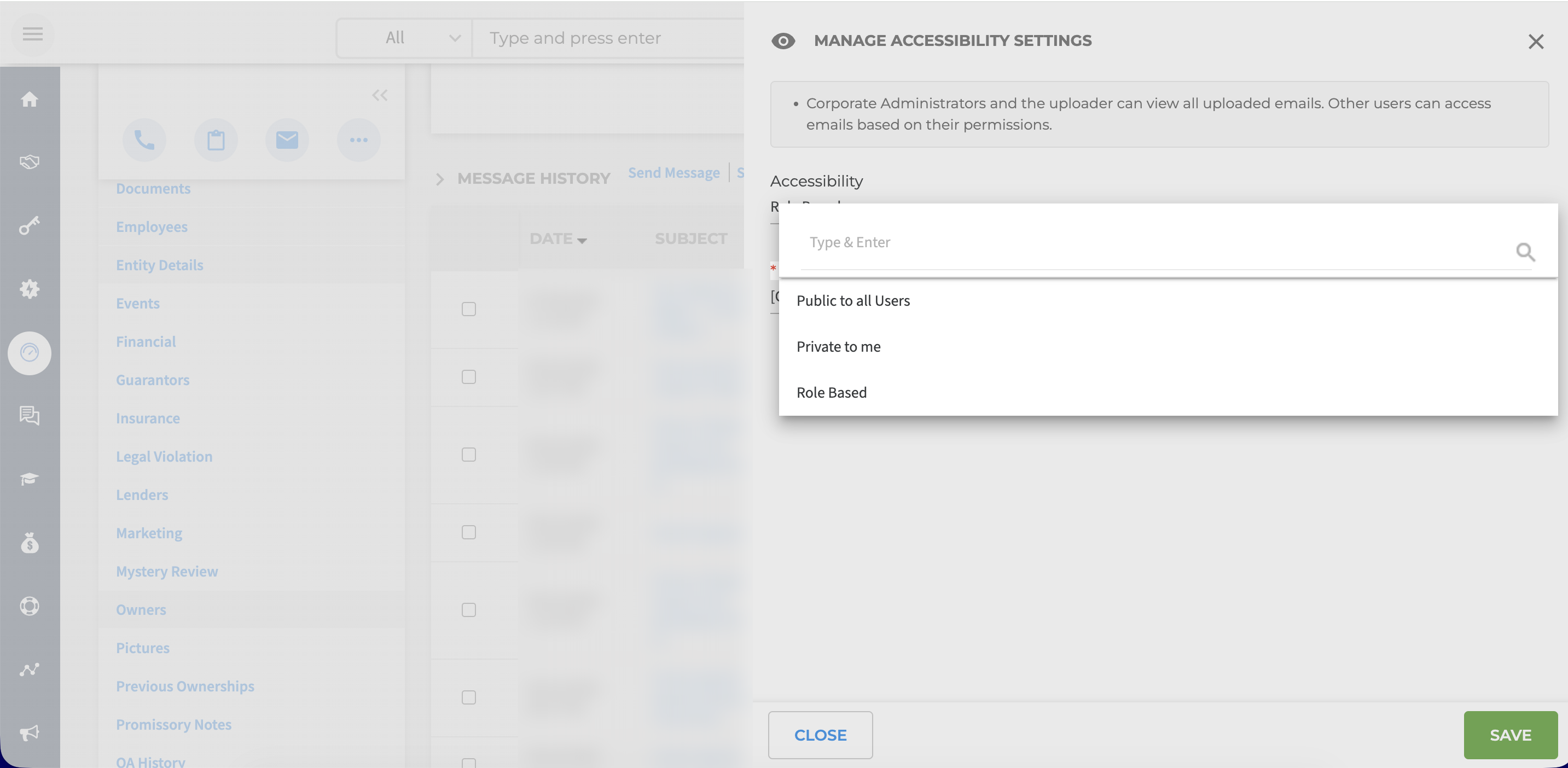Viewport: 1568px width, 768px height.
Task: Expand the Message History section chevron
Action: [439, 179]
